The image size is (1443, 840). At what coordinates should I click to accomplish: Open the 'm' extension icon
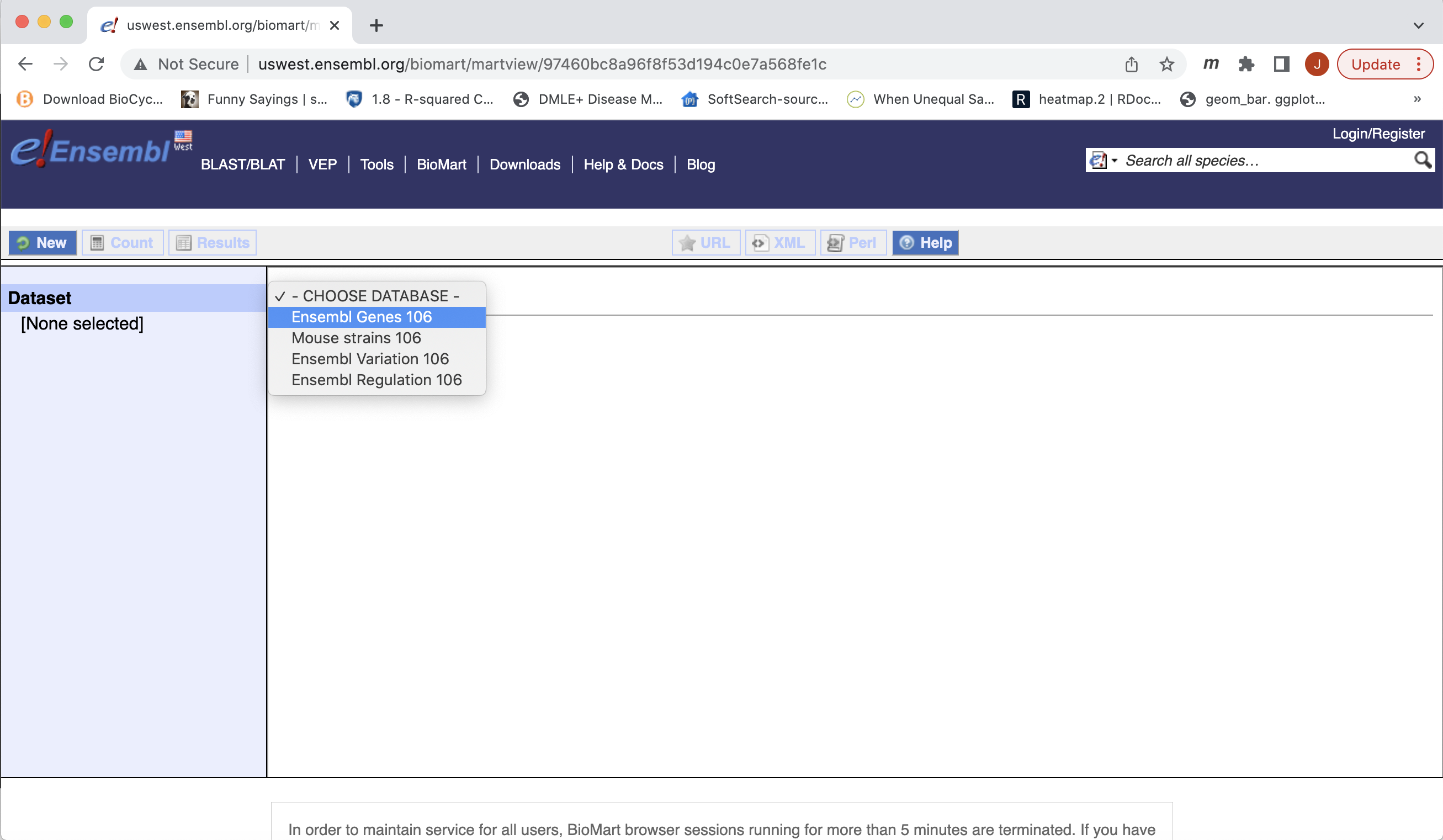point(1211,64)
